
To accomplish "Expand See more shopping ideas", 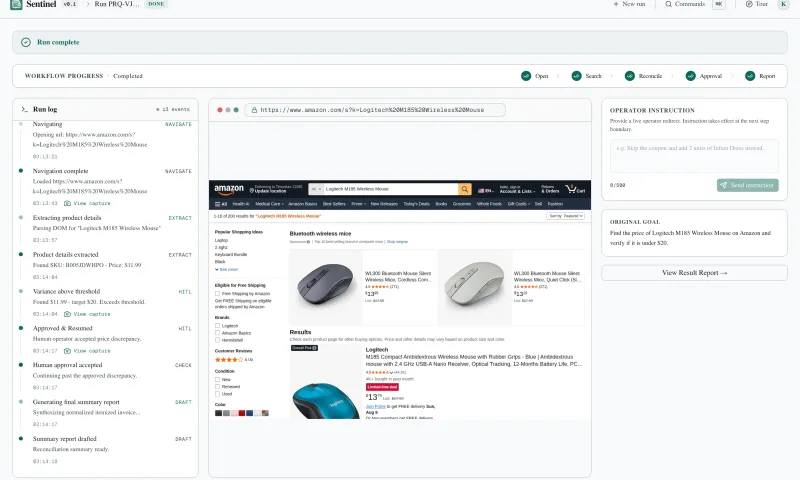I will [x=226, y=269].
